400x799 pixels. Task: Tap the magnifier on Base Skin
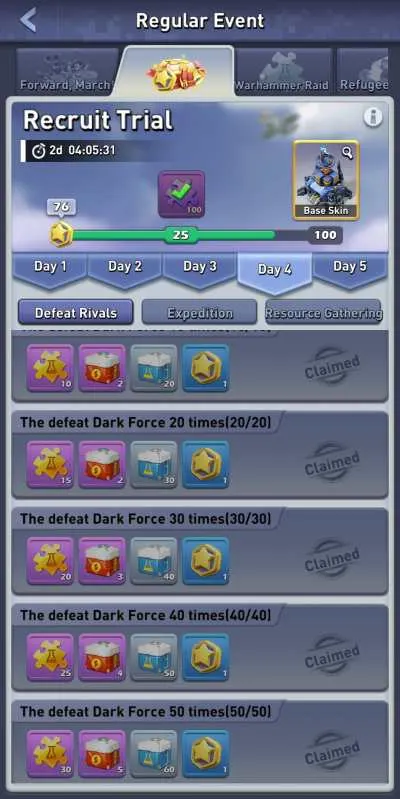(348, 153)
